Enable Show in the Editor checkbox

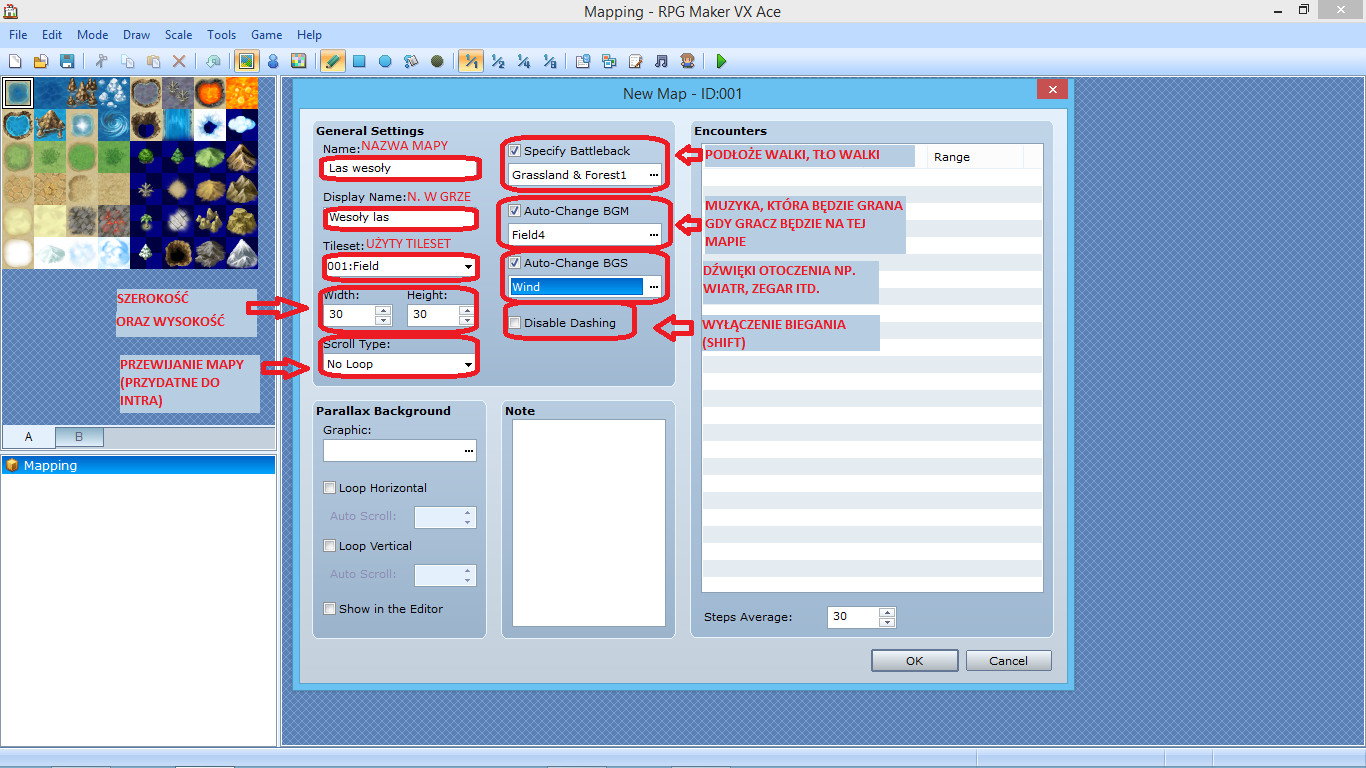coord(329,608)
